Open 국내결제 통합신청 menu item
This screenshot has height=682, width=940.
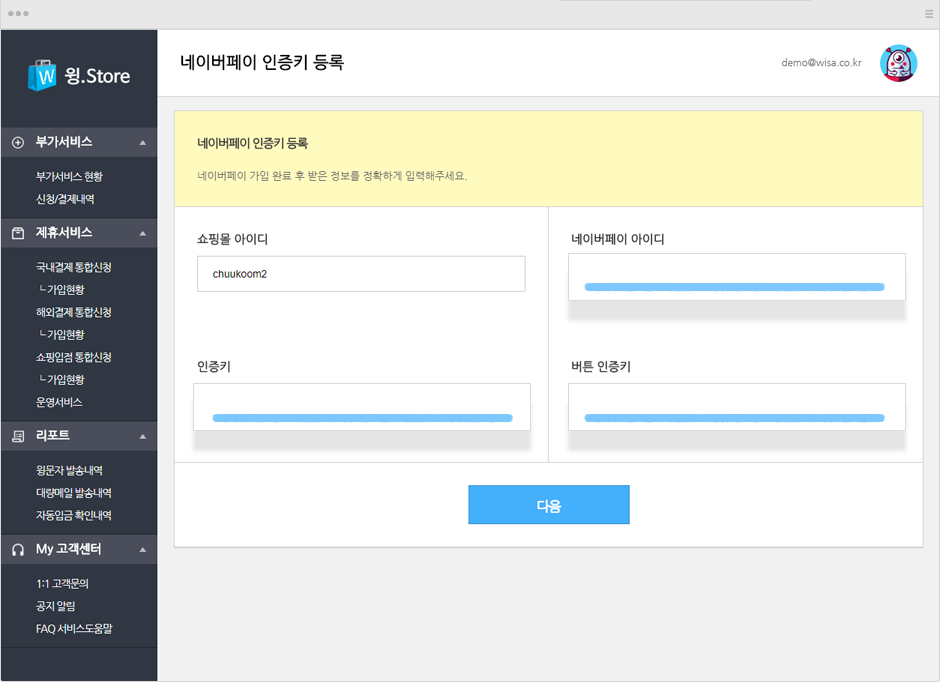[74, 267]
